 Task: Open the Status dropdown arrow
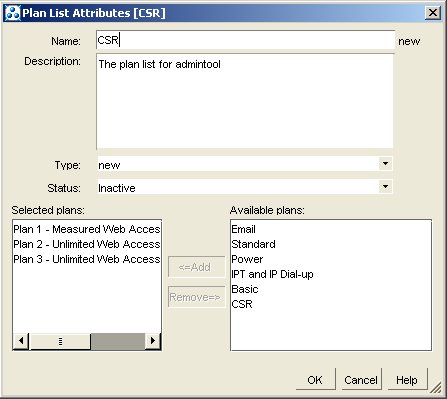(385, 187)
